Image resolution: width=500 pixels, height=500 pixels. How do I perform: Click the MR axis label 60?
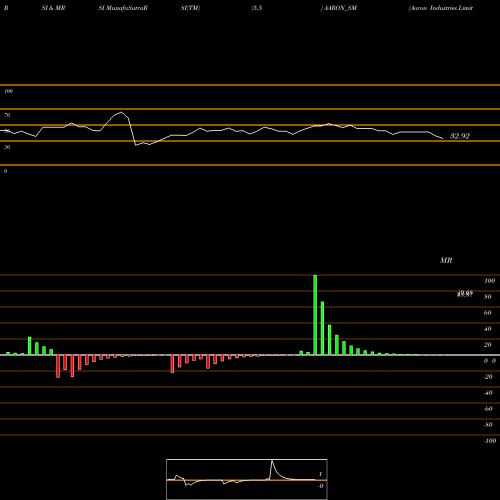(488, 313)
